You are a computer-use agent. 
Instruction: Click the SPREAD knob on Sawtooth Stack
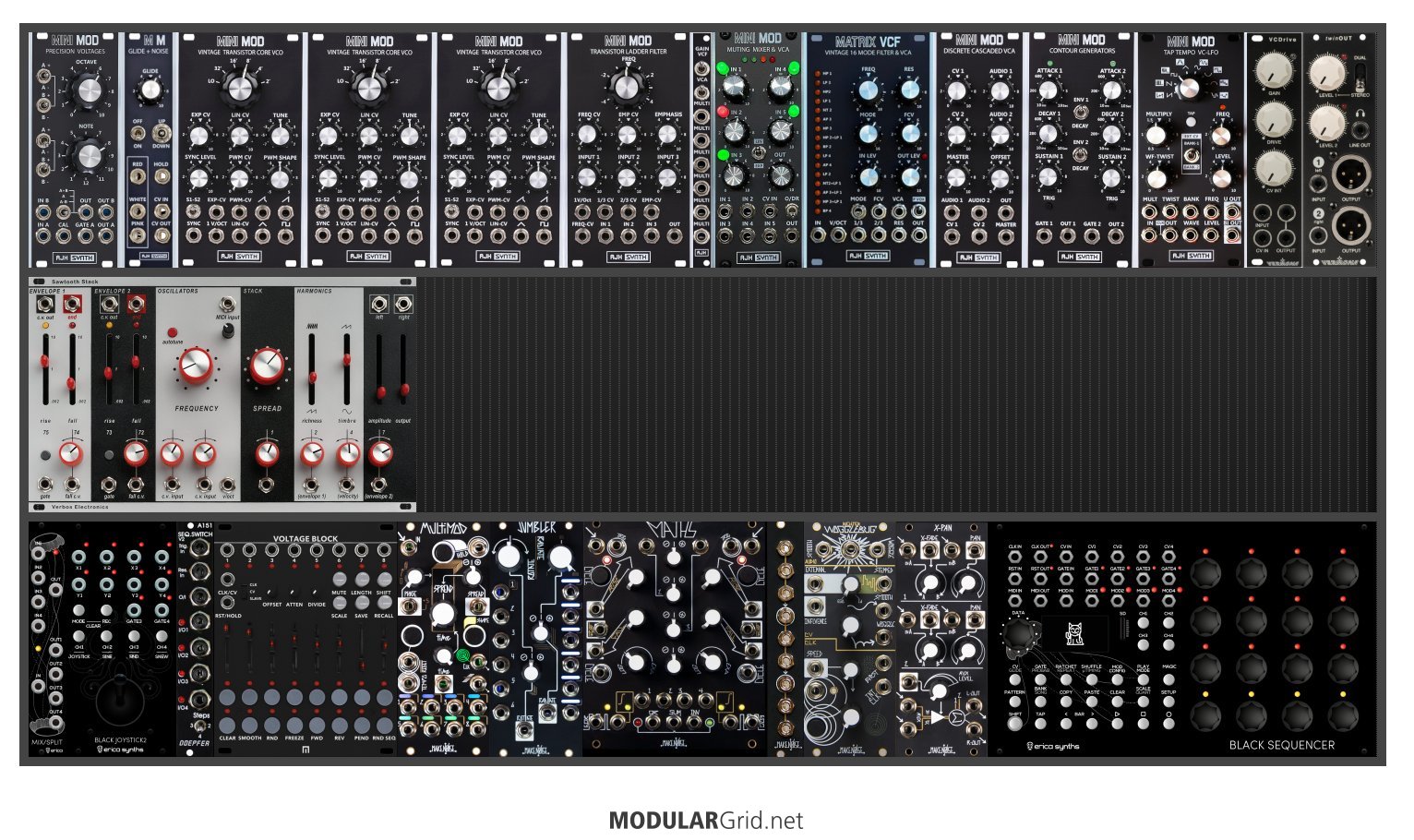point(266,366)
